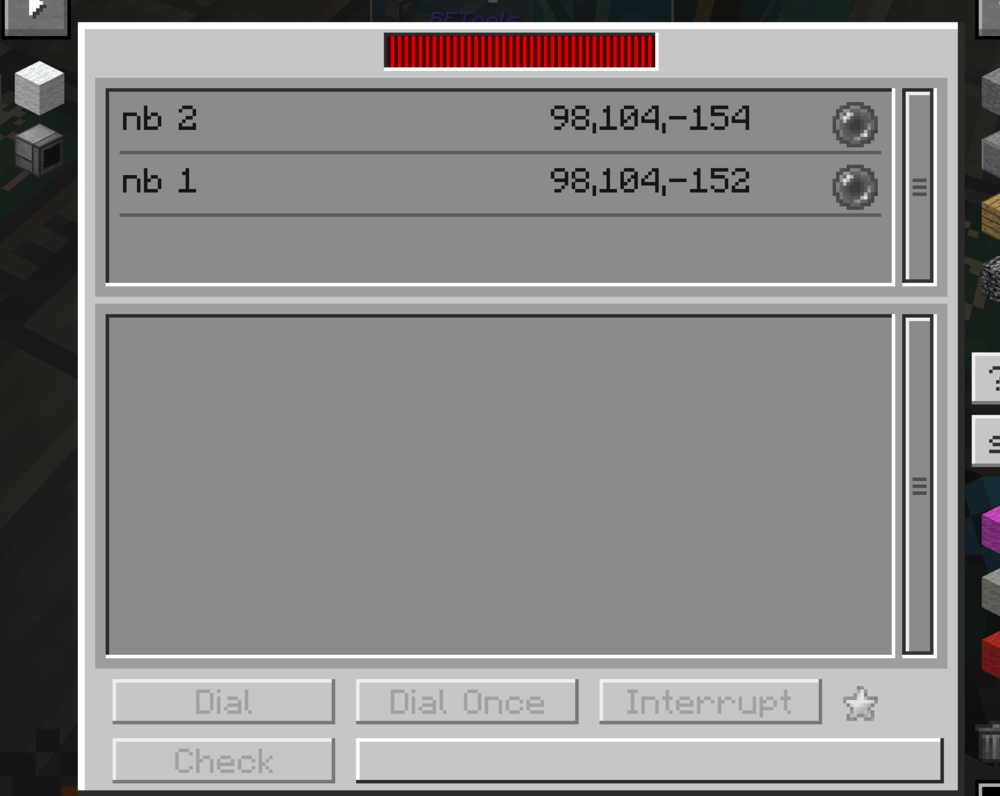Click the trash can icon
The height and width of the screenshot is (796, 1000).
coord(989,742)
